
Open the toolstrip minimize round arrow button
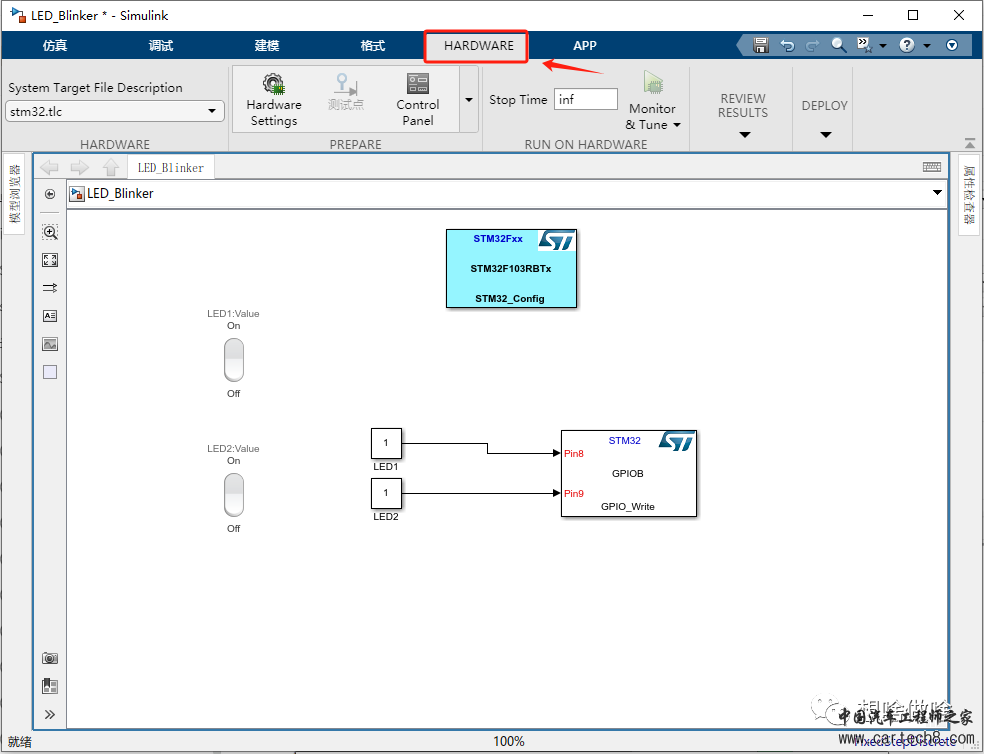(x=952, y=45)
